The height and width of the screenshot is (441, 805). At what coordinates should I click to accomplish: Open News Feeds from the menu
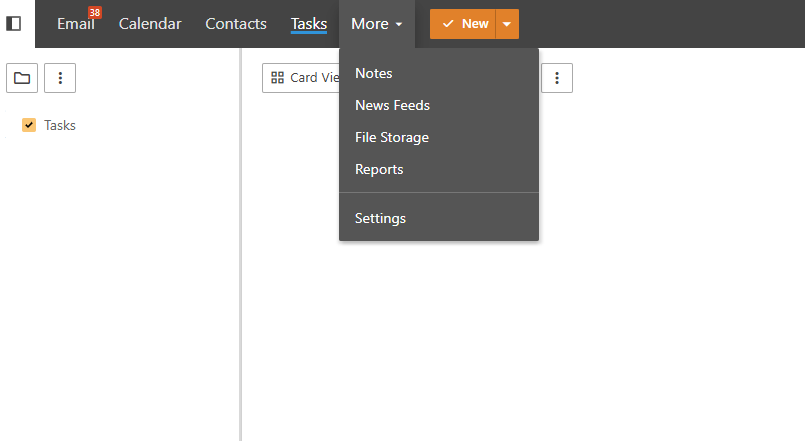[392, 105]
